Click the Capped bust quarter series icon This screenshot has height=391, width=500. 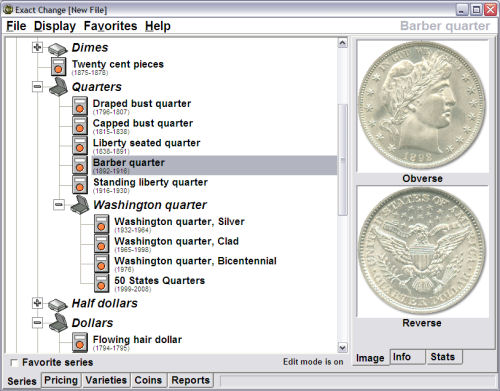coord(80,125)
